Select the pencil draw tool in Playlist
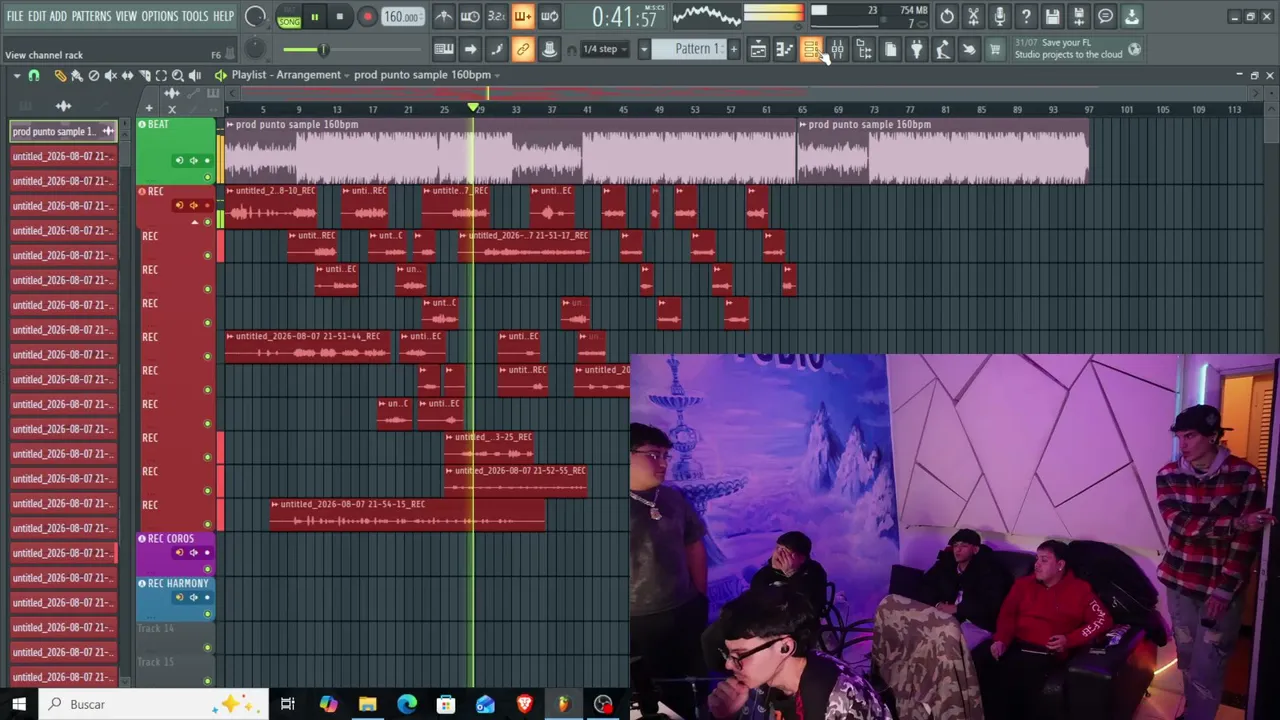The width and height of the screenshot is (1280, 720). (60, 75)
